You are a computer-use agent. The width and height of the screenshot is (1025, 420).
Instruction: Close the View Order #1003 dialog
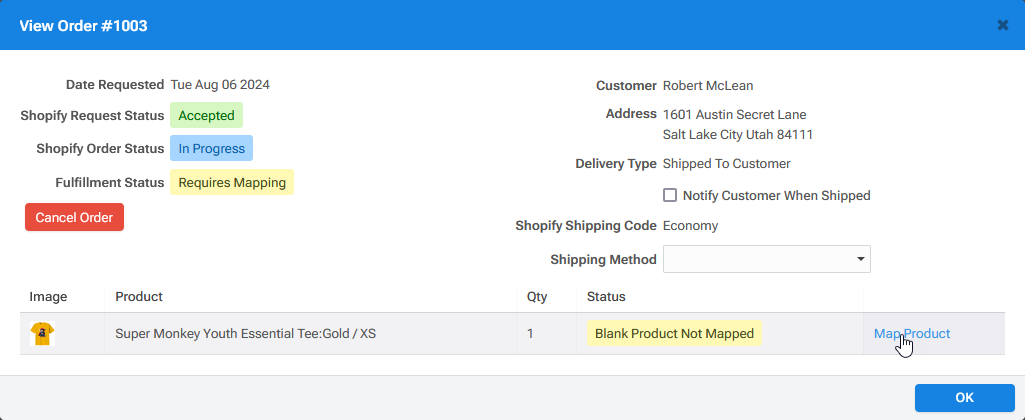pos(1003,26)
